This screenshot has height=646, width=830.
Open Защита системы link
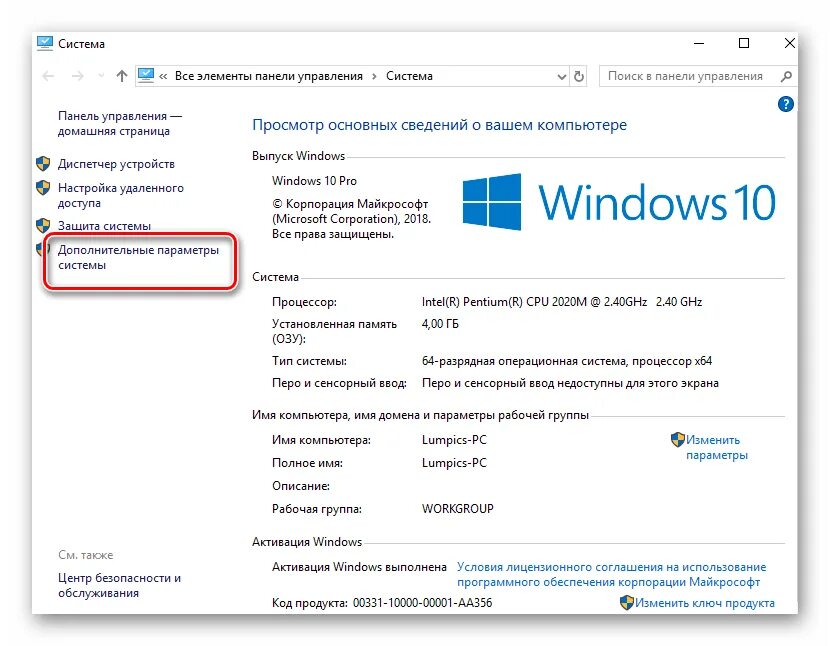(104, 226)
